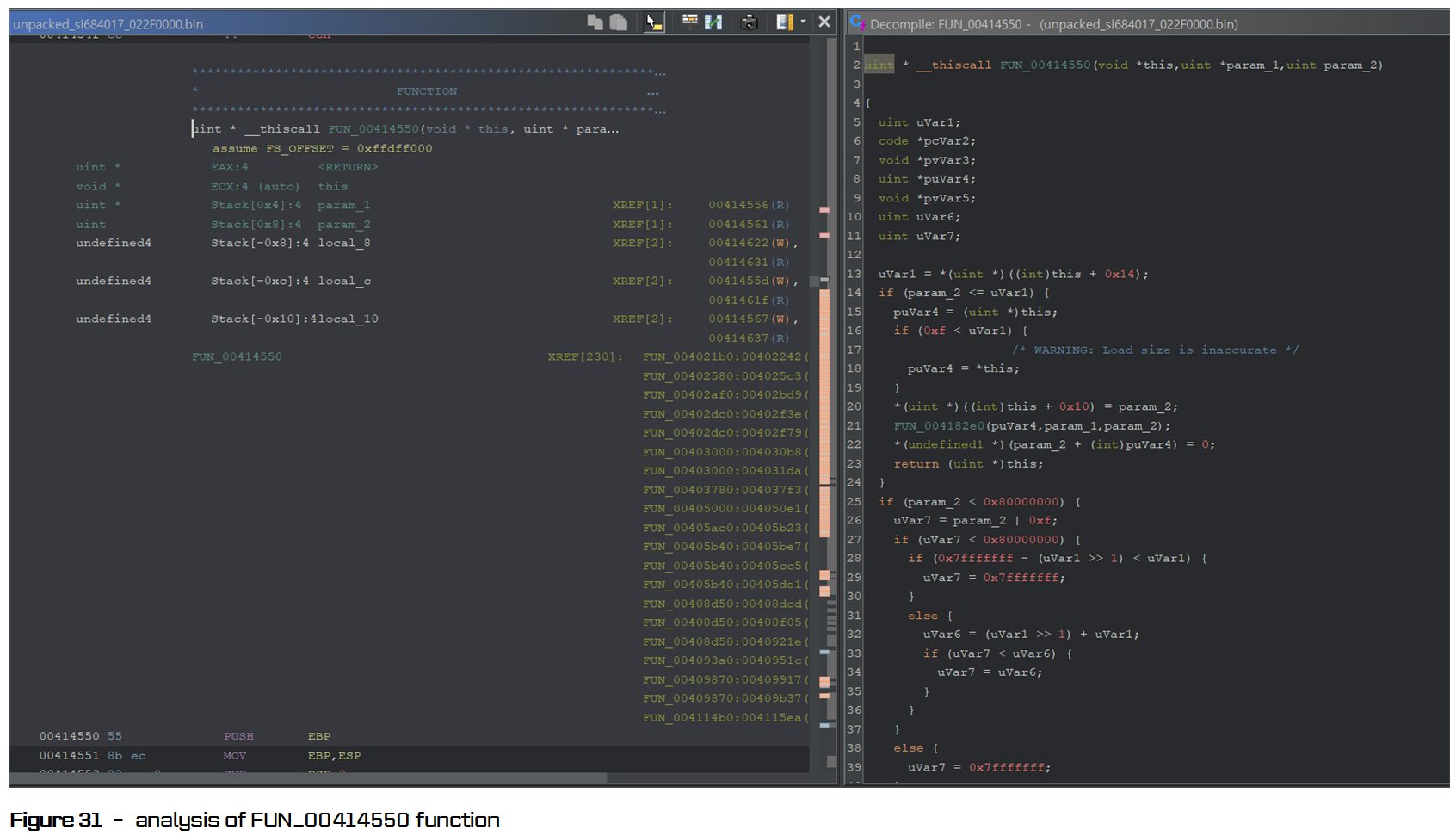Viewport: 1456px width, 836px height.
Task: Click FUN_00414550 in decompiler signature line
Action: 1045,65
